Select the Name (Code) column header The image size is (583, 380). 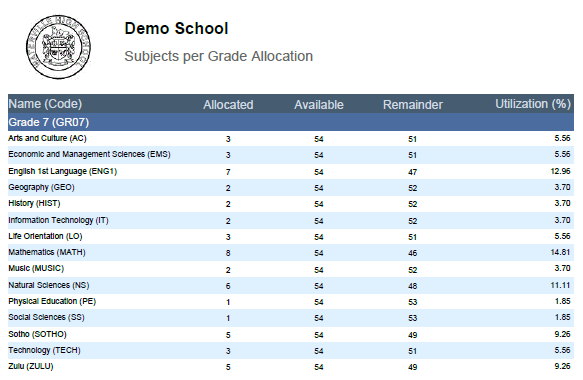pyautogui.click(x=45, y=104)
